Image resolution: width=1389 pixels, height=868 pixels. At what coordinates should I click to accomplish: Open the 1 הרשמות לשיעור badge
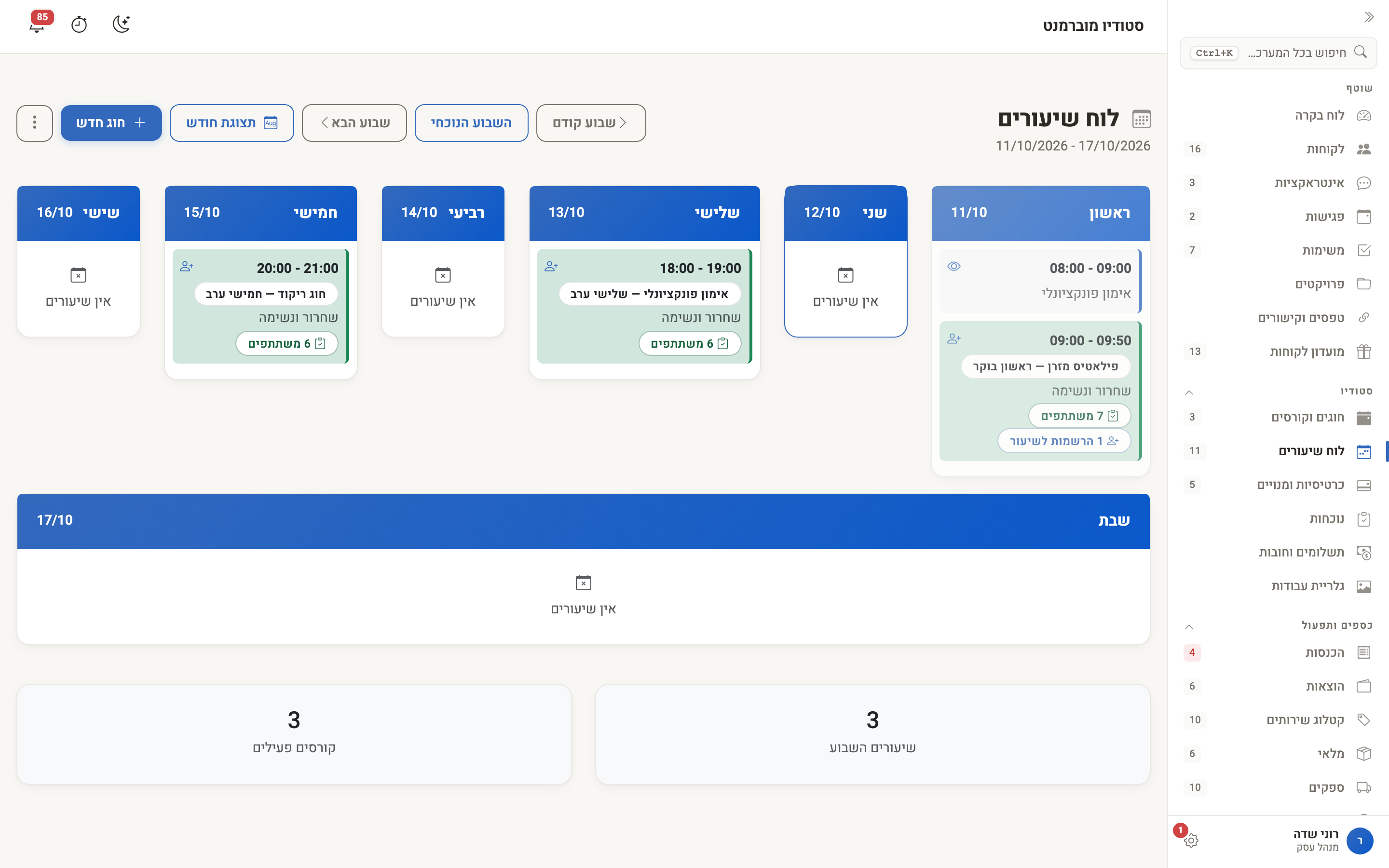click(x=1064, y=441)
